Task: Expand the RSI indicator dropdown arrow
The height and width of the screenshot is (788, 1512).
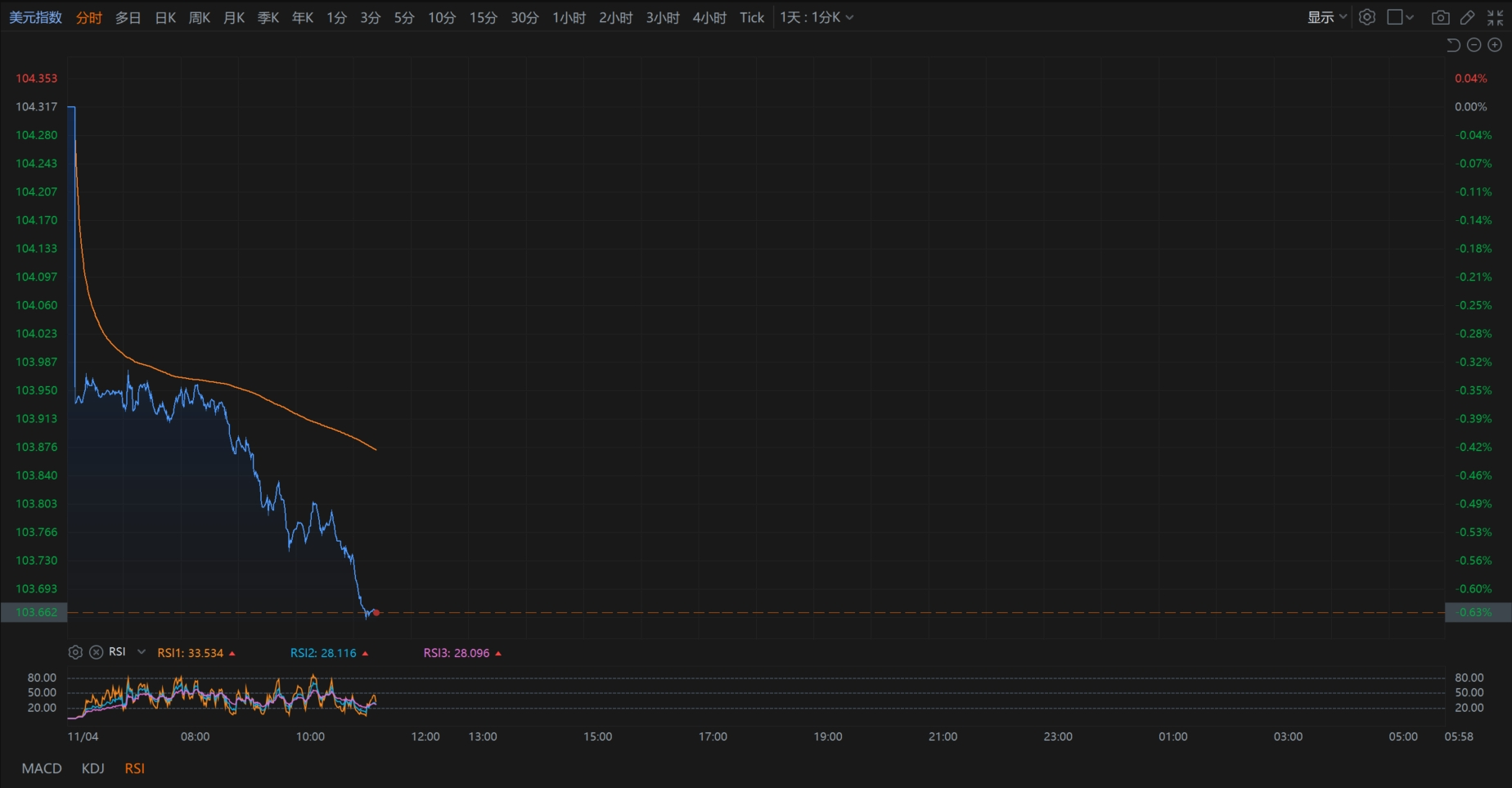Action: [142, 652]
